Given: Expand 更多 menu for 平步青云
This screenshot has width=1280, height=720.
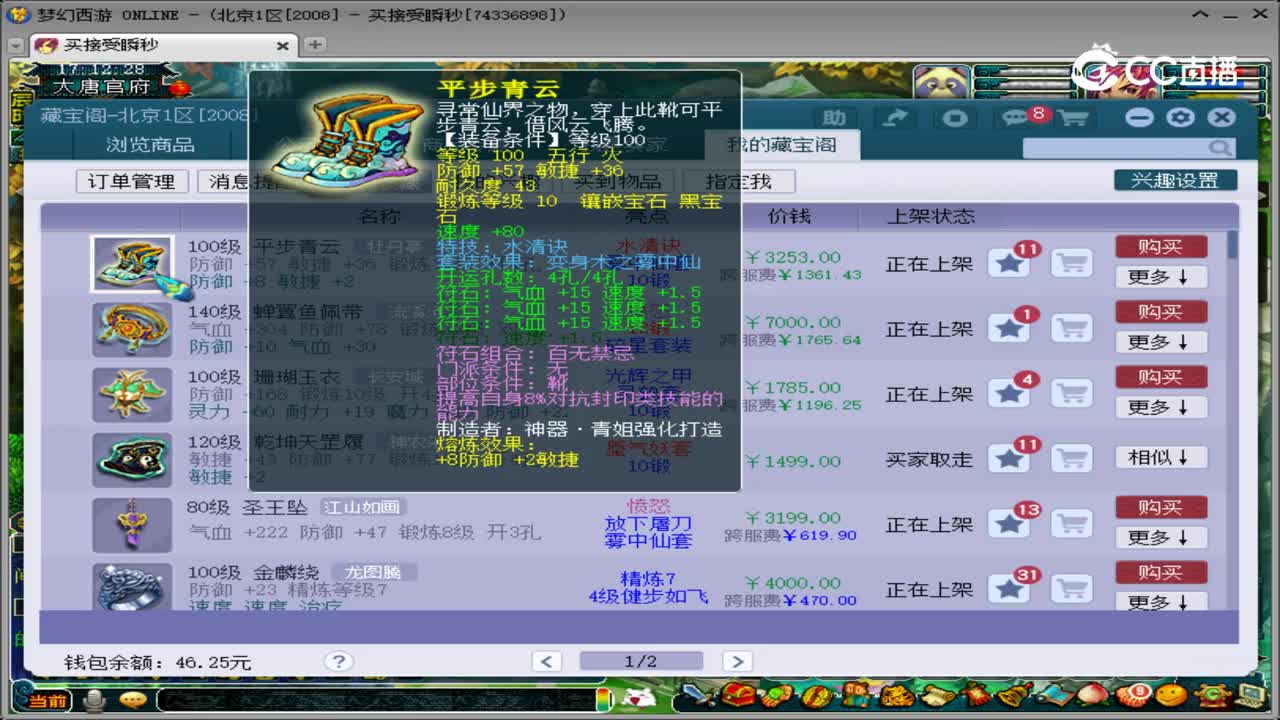Looking at the screenshot, I should pyautogui.click(x=1161, y=277).
